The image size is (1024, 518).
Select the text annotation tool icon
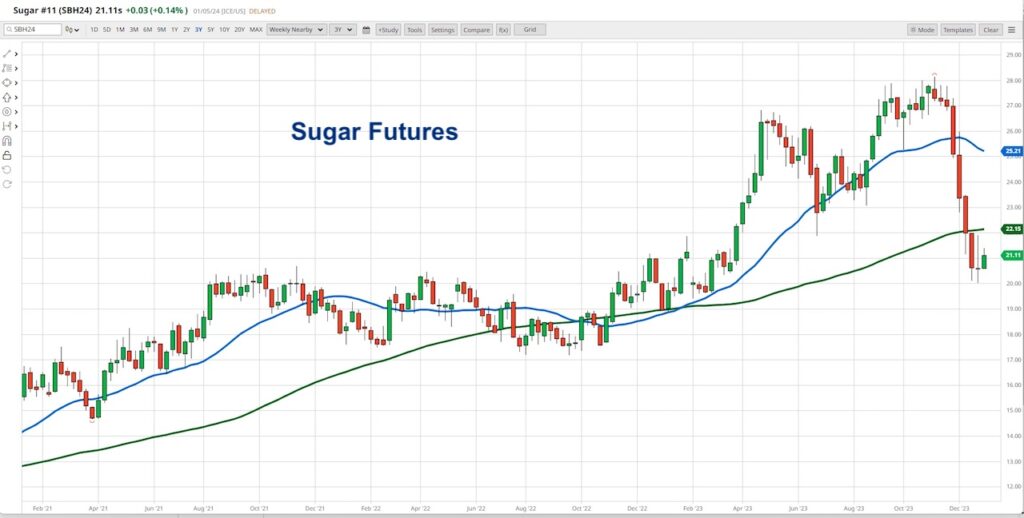click(x=7, y=68)
